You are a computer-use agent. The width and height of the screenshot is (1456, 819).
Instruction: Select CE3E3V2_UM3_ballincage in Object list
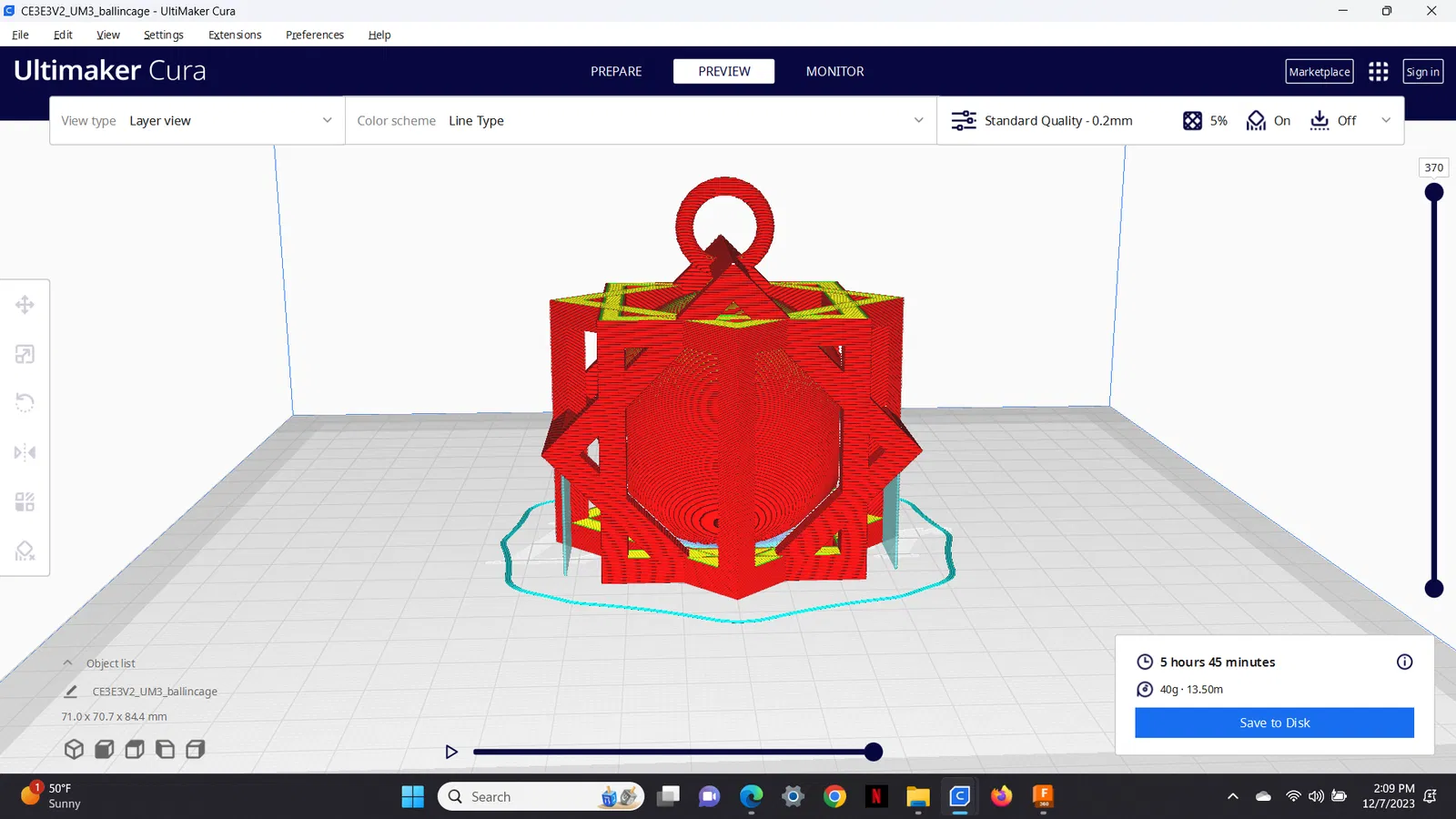tap(155, 692)
